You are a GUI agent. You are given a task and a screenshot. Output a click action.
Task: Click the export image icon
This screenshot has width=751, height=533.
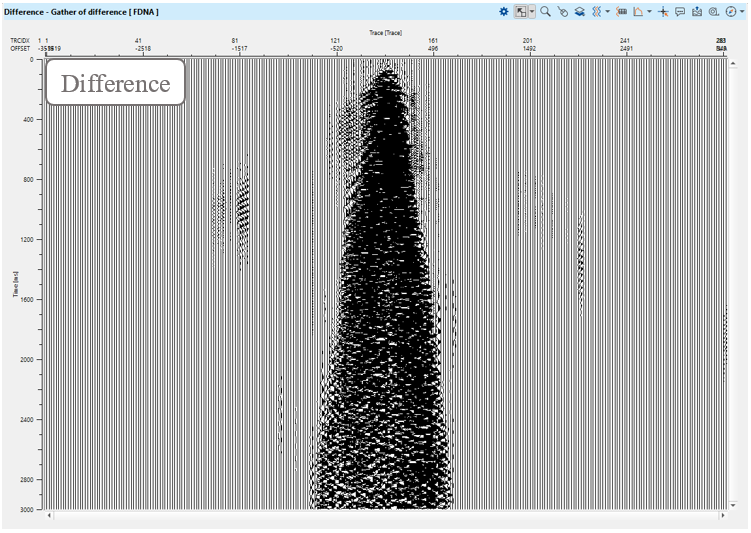click(x=697, y=11)
